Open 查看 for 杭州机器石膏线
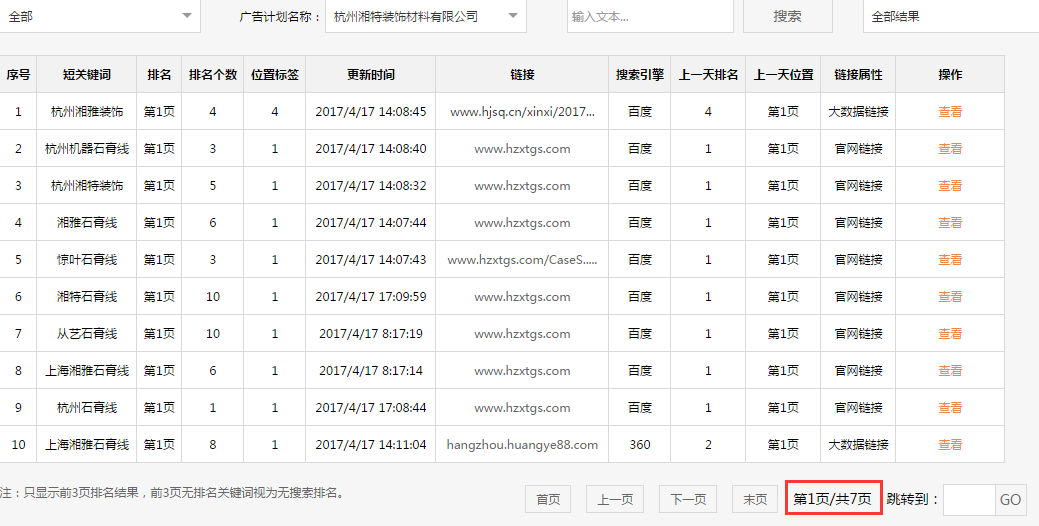 pyautogui.click(x=950, y=149)
